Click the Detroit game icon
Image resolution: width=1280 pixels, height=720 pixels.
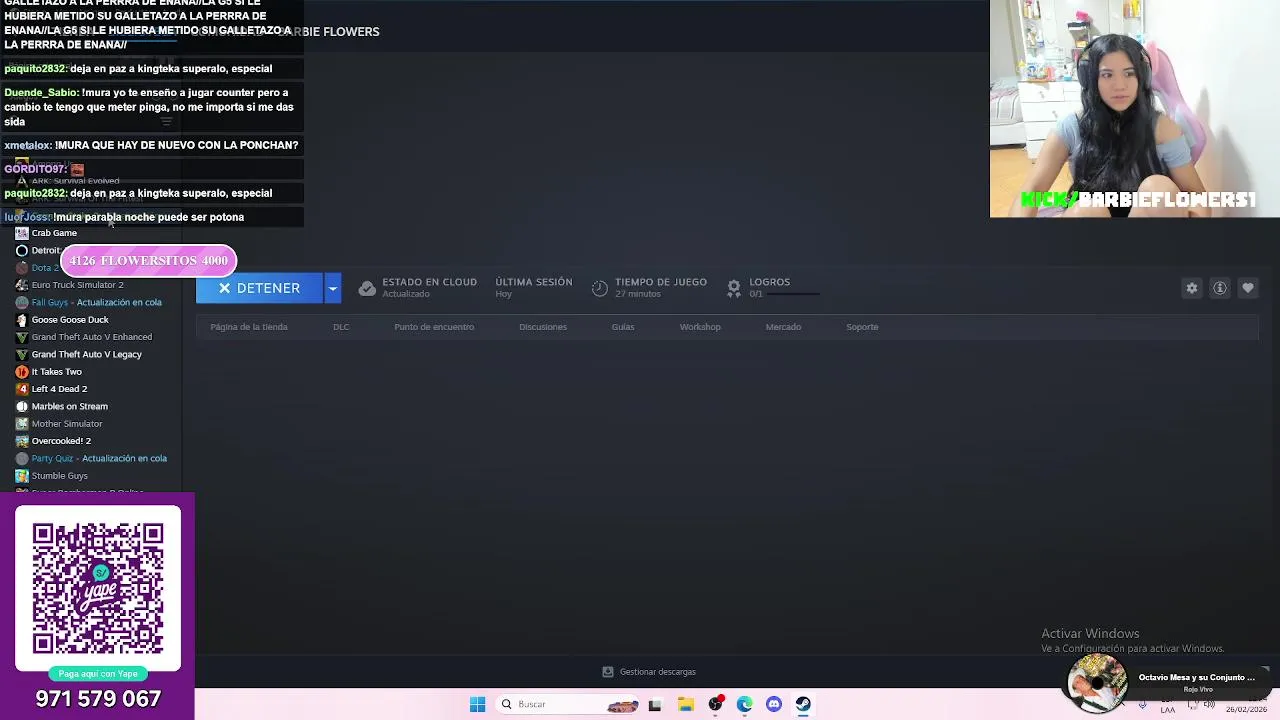point(22,250)
